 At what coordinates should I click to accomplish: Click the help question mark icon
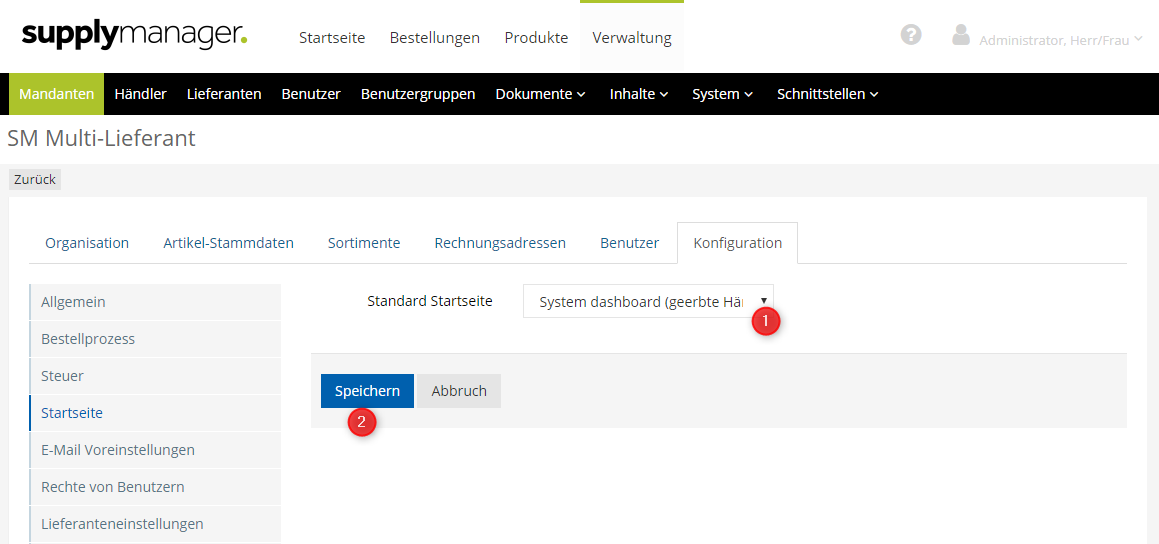[x=910, y=35]
